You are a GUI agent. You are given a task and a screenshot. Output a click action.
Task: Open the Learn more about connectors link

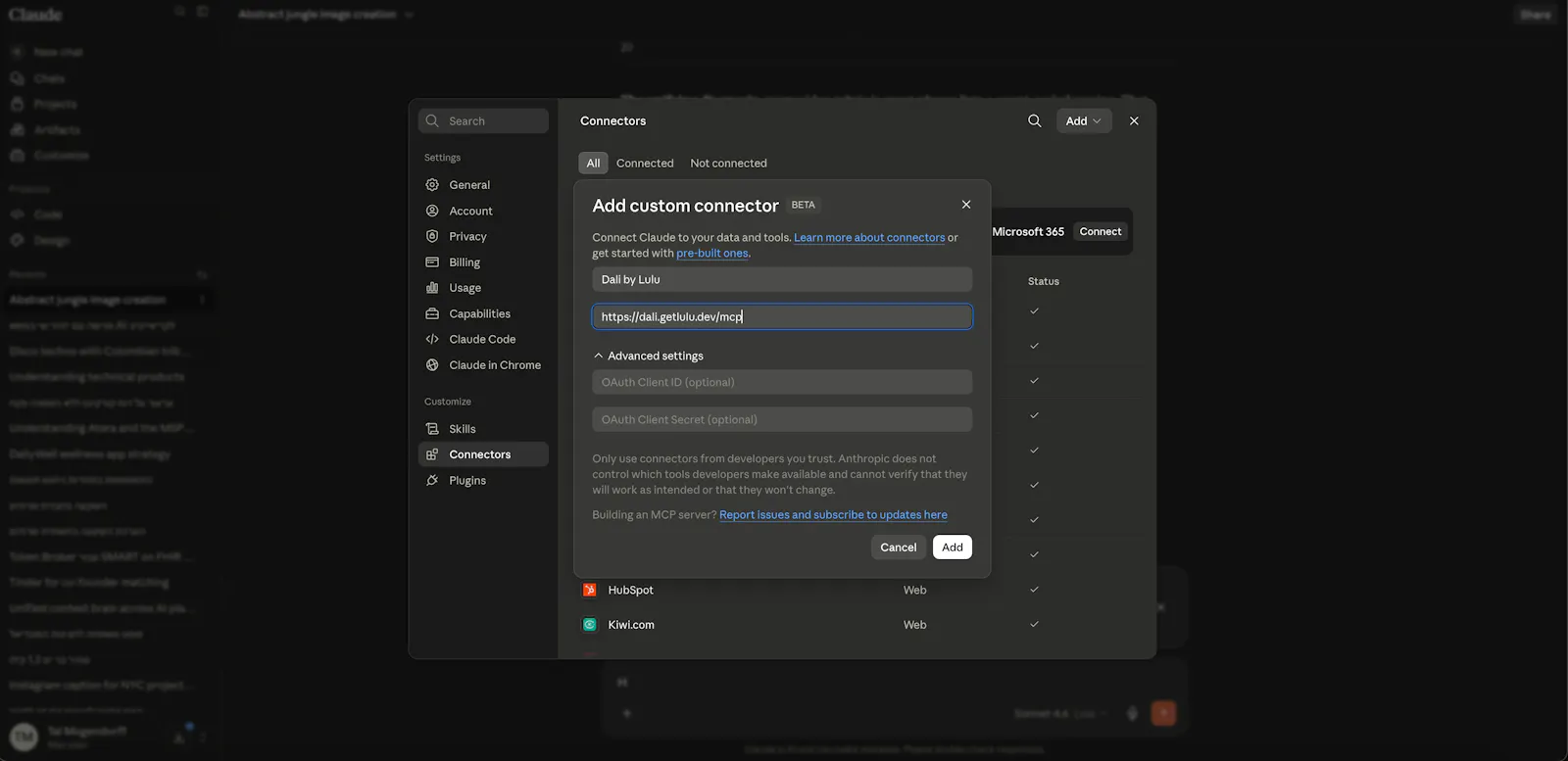(x=869, y=237)
